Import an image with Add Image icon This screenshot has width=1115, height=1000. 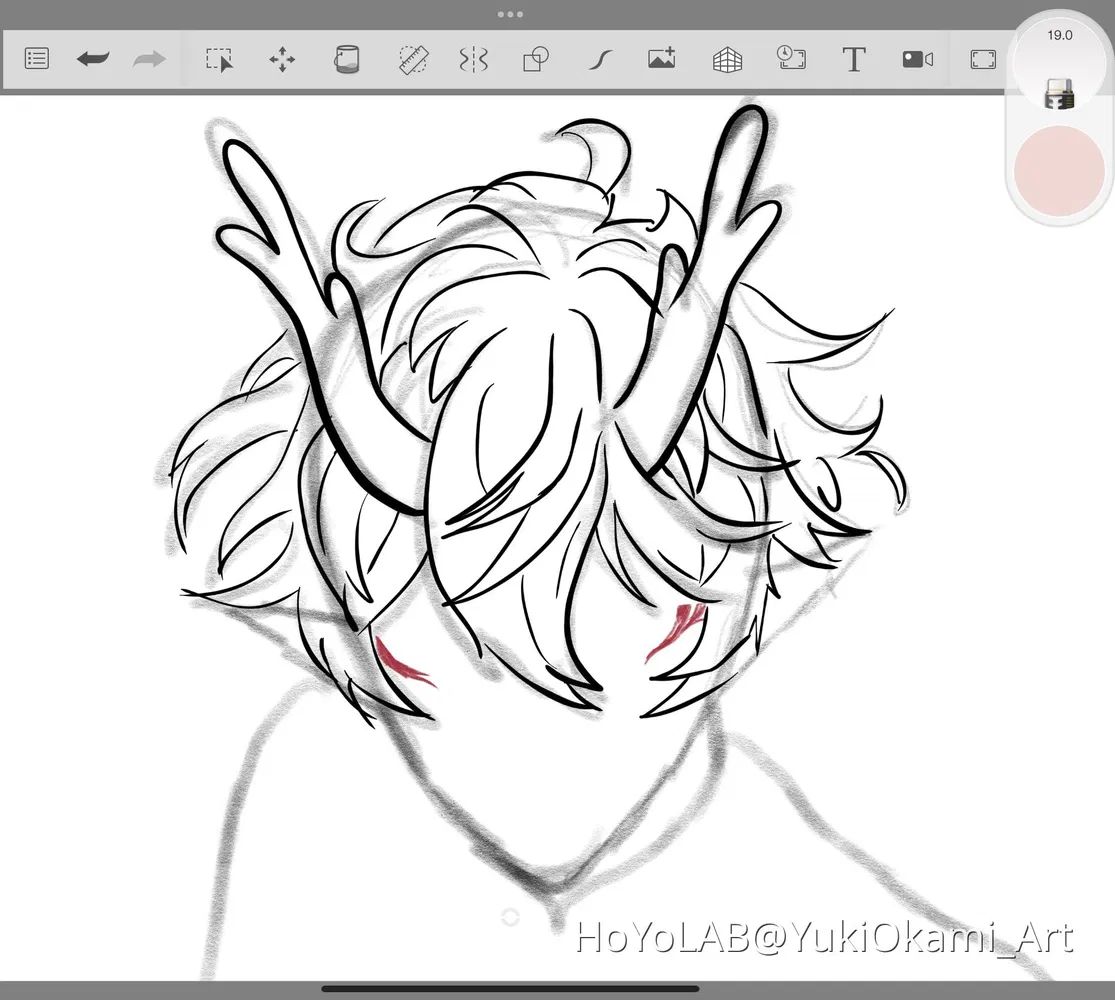point(661,58)
